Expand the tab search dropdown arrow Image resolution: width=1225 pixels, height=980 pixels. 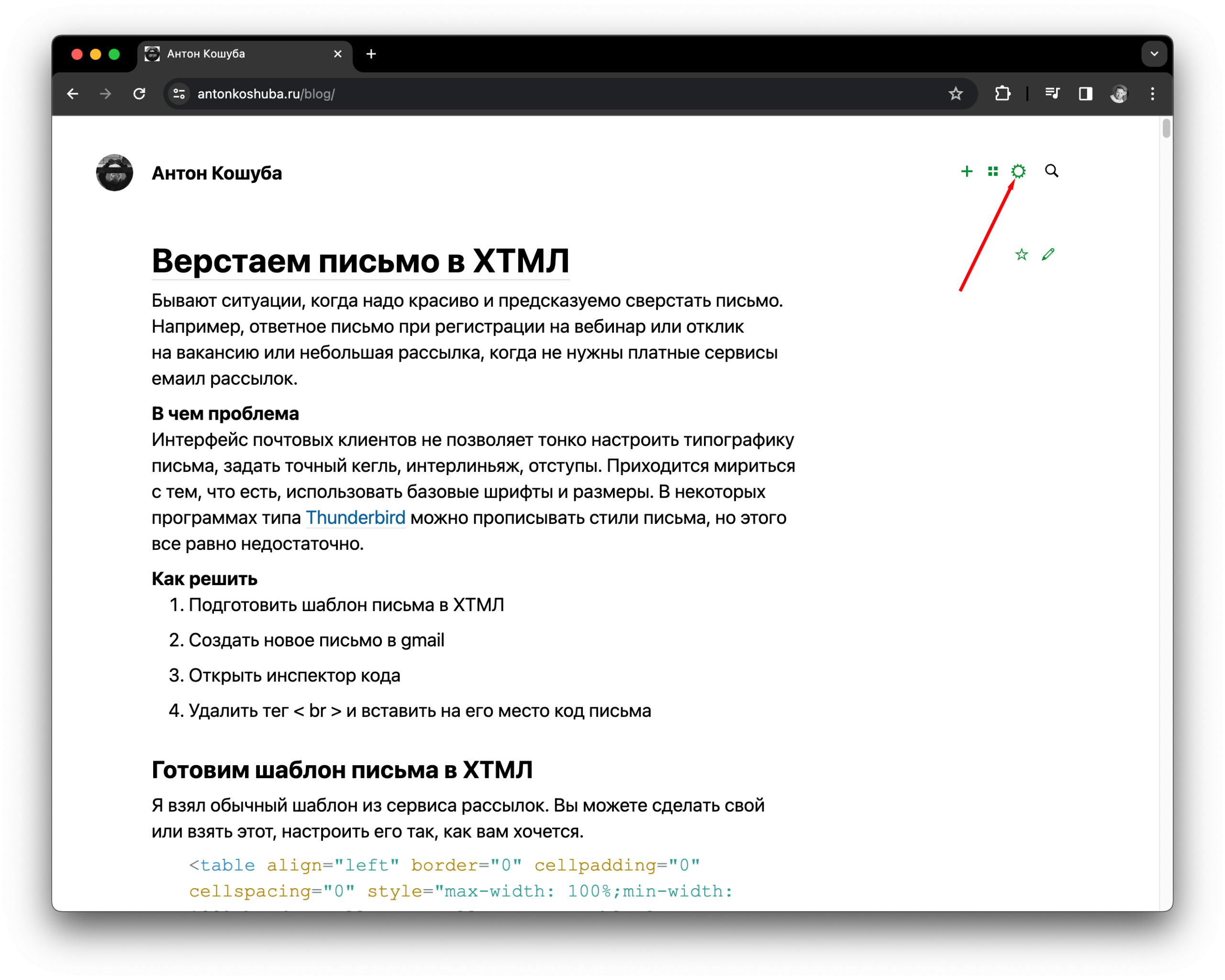coord(1154,54)
